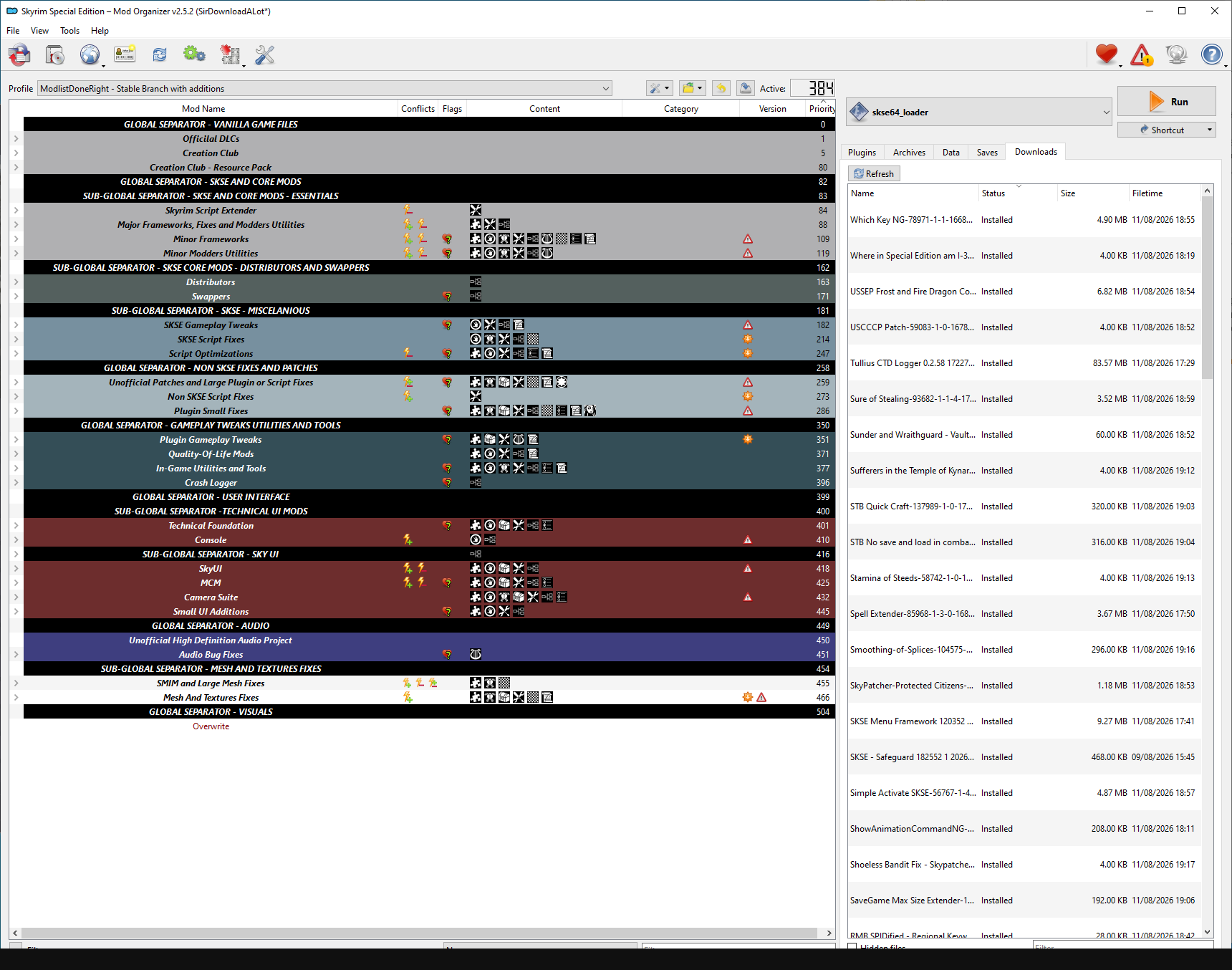The image size is (1232, 970).
Task: Click the downloads Refresh button
Action: point(874,173)
